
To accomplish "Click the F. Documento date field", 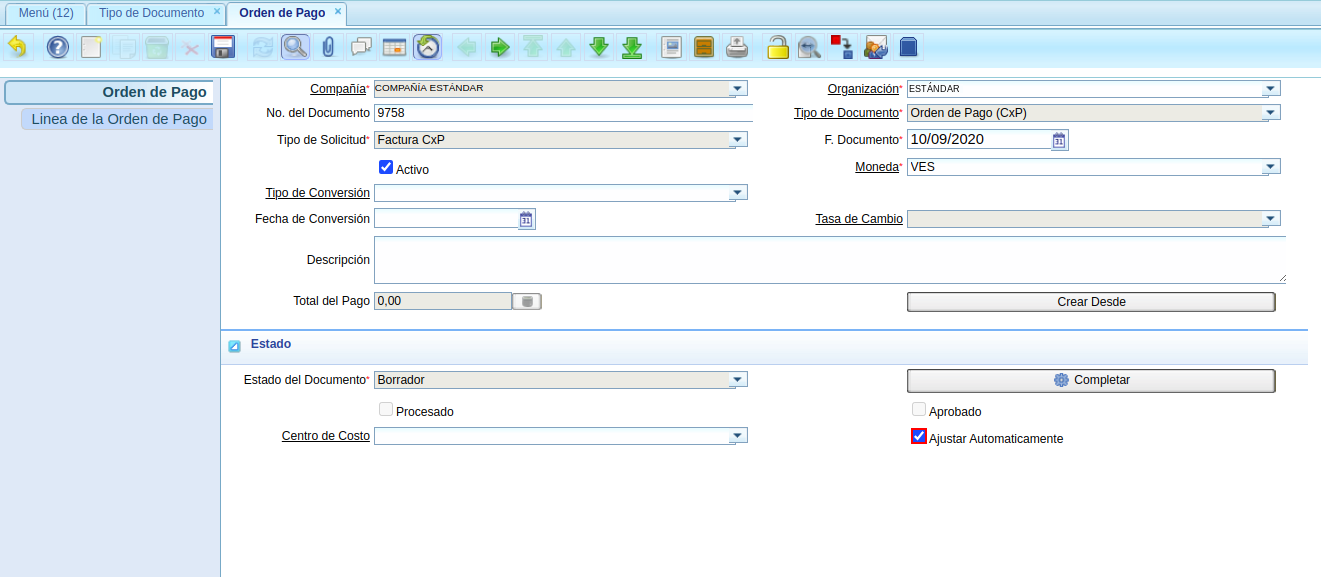I will 978,140.
